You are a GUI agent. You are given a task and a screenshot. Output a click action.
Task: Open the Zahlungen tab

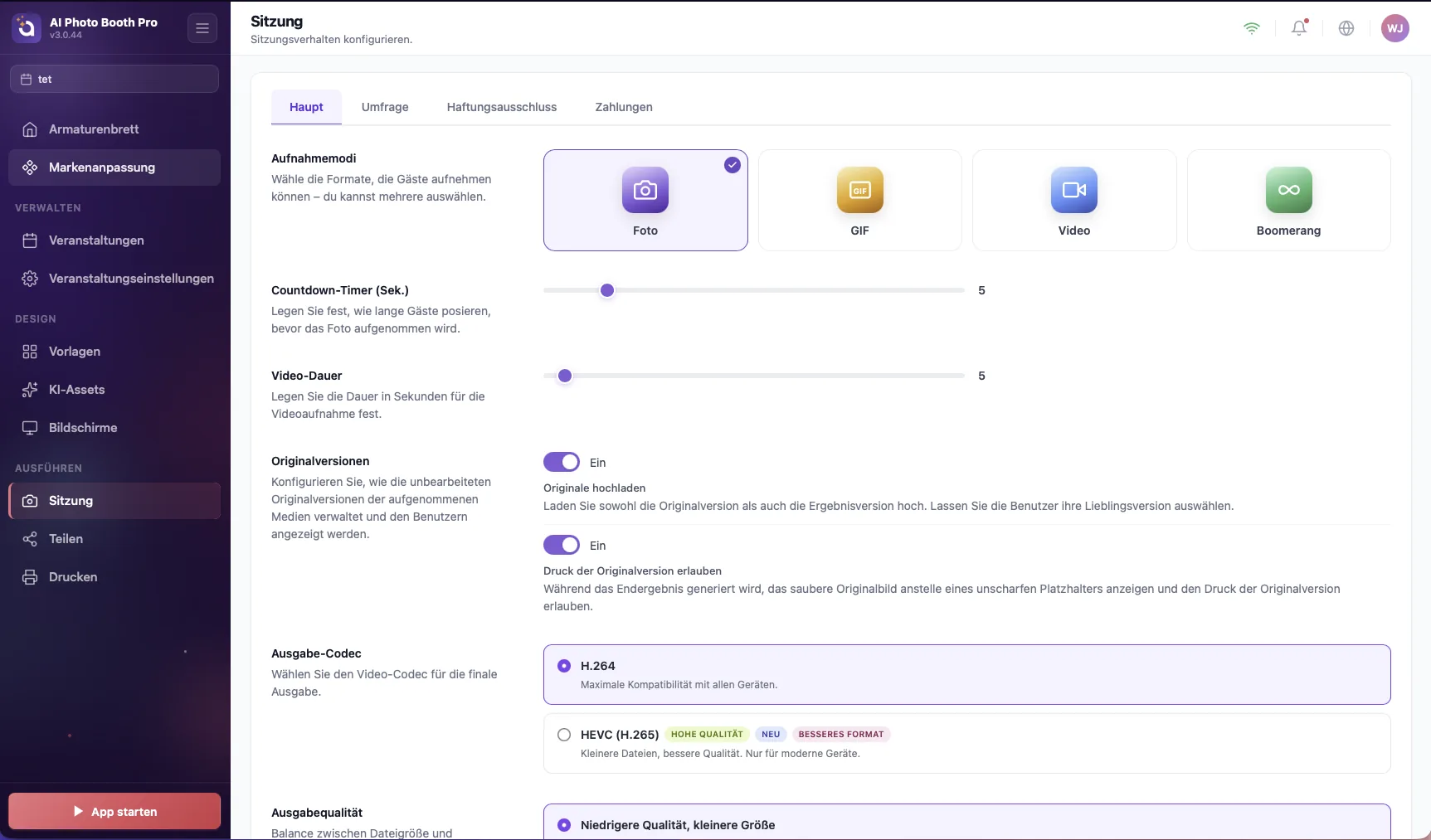[x=624, y=107]
